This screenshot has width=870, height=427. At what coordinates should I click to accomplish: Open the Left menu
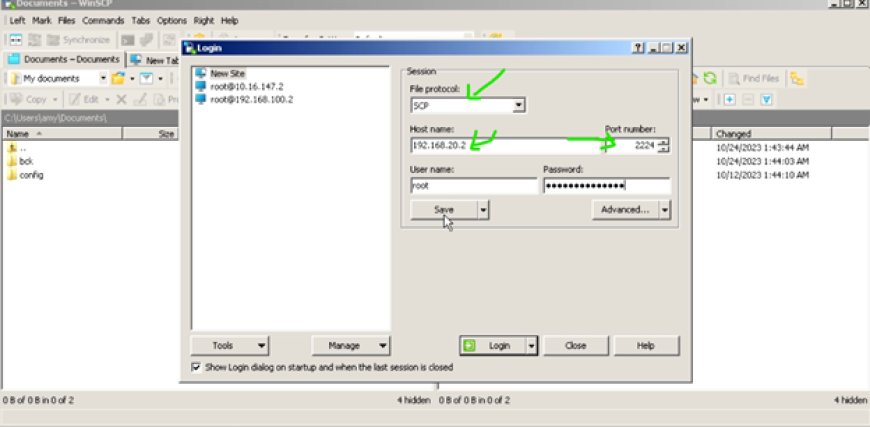(17, 21)
